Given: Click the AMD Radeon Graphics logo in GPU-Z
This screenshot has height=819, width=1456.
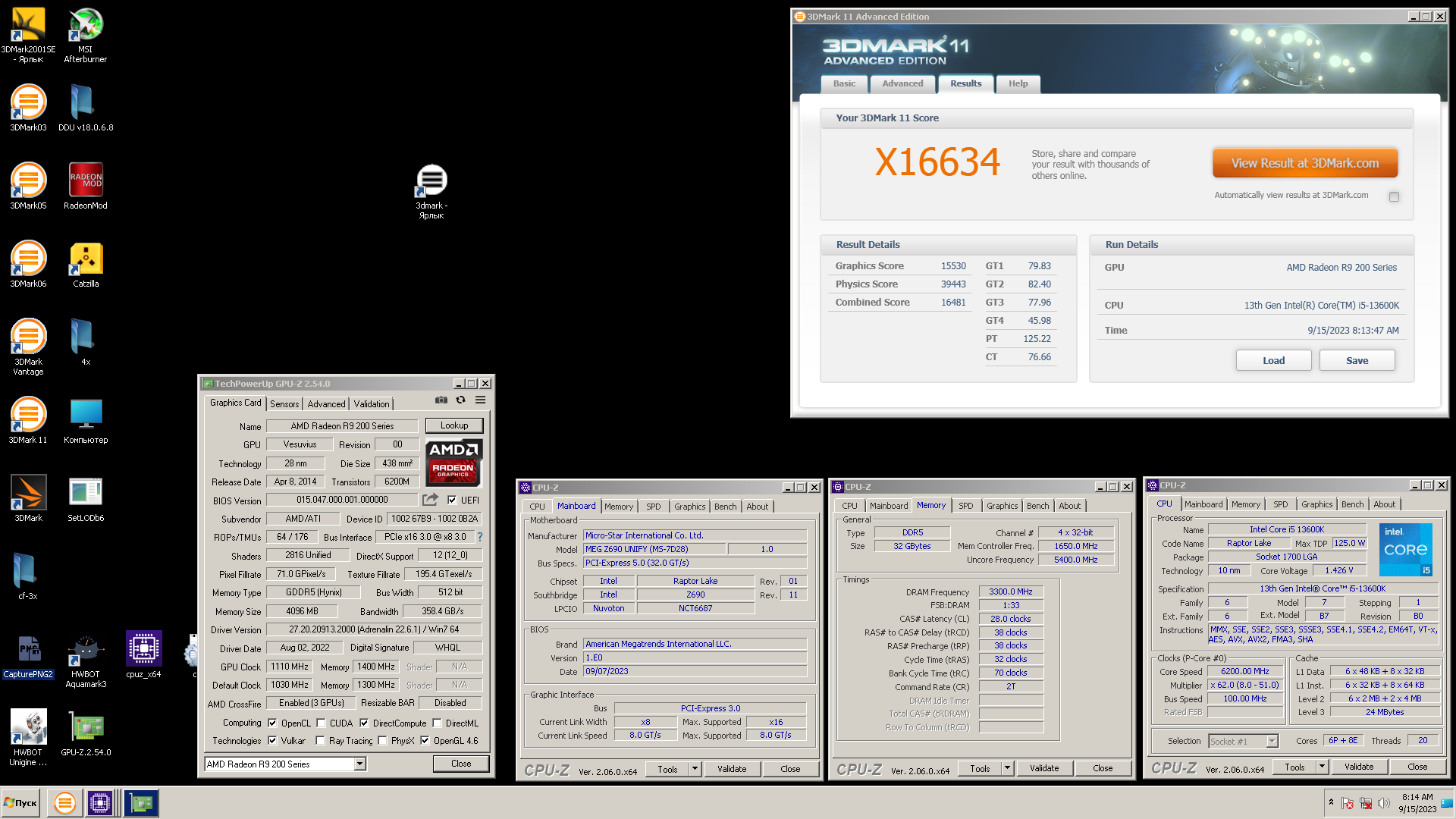Looking at the screenshot, I should pos(453,462).
